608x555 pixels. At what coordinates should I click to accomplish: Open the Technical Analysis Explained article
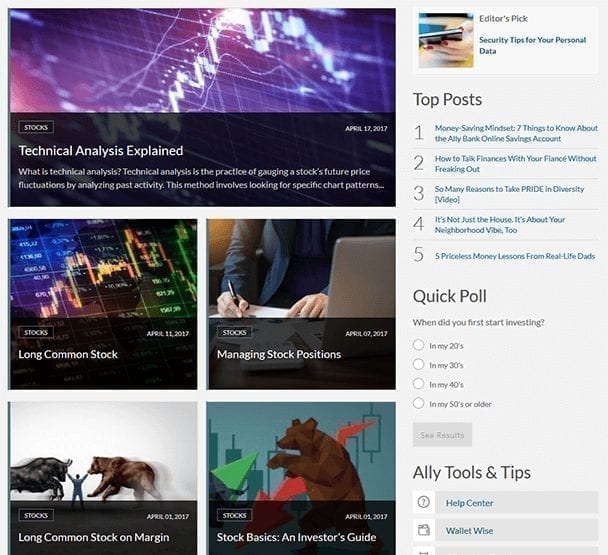[101, 150]
